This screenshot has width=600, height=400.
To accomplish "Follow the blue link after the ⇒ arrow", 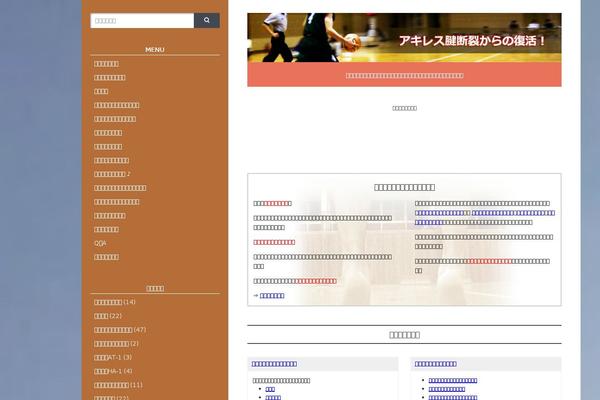I will pyautogui.click(x=272, y=296).
